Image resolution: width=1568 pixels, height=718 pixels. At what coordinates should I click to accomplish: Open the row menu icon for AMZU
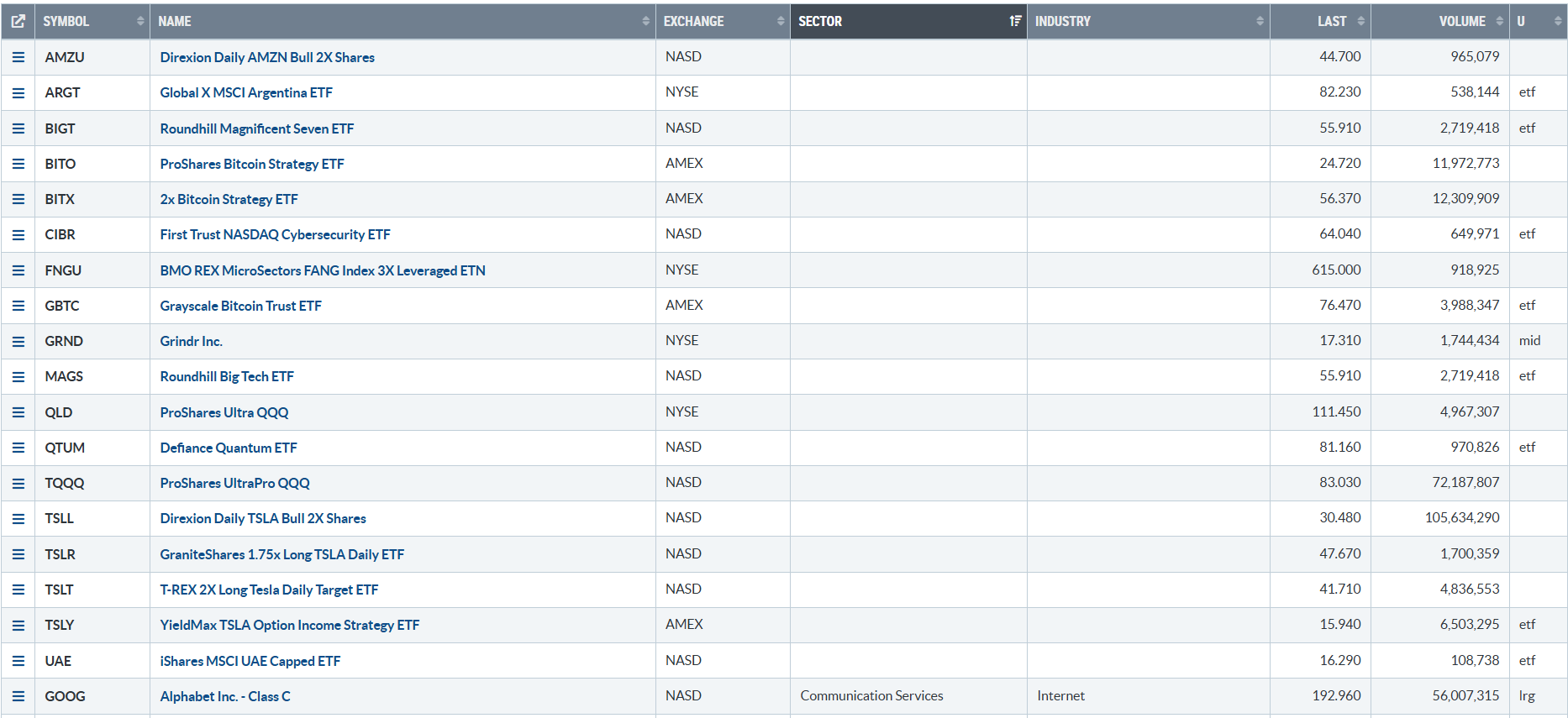(18, 57)
